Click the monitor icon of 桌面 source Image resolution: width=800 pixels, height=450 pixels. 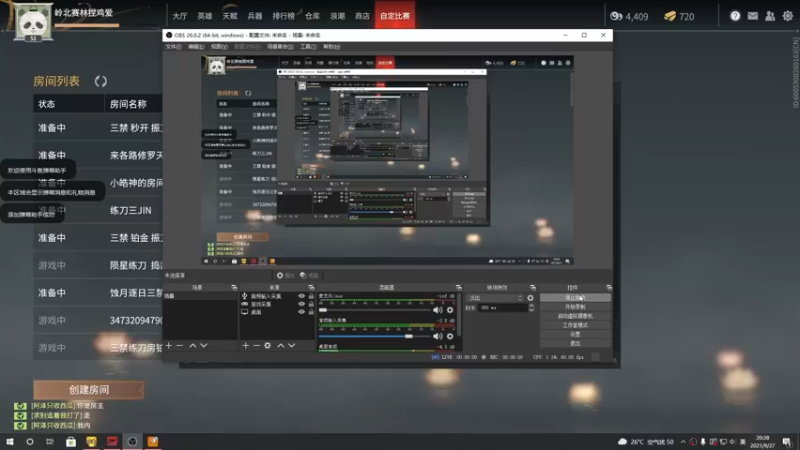[244, 312]
